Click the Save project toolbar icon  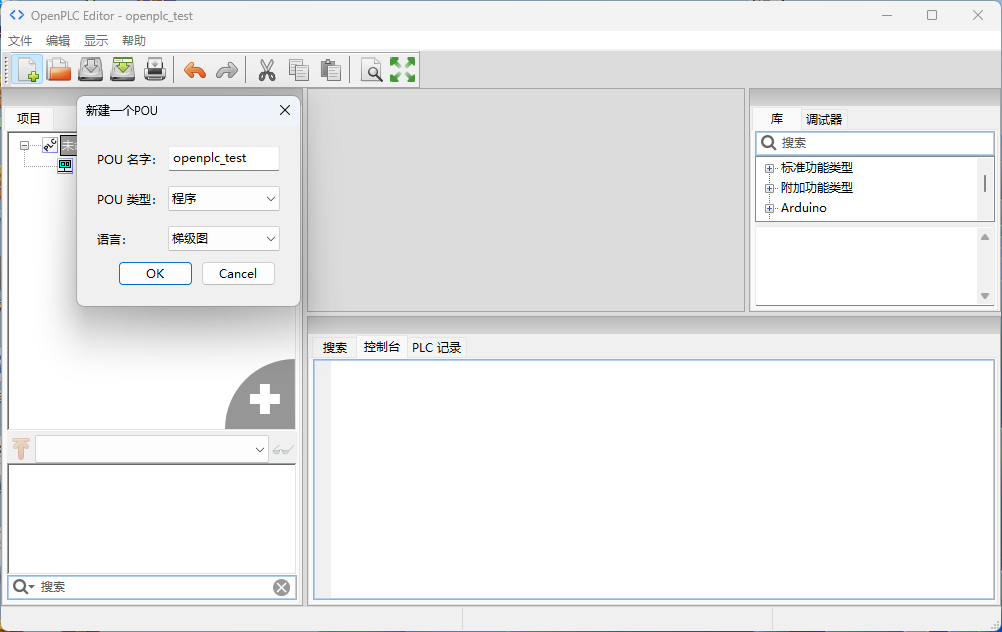[91, 70]
